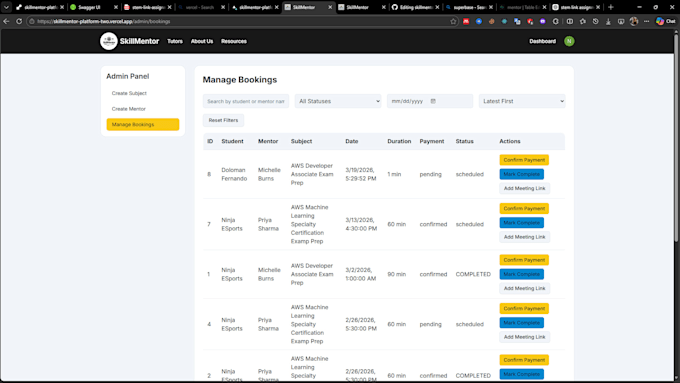
Task: Click the student or mentor search field
Action: point(246,101)
